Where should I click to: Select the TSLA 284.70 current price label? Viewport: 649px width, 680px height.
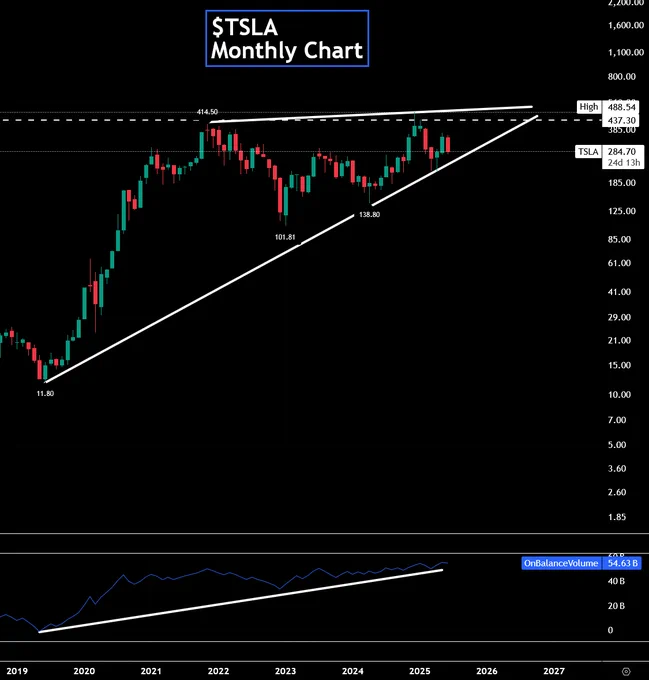click(x=609, y=151)
